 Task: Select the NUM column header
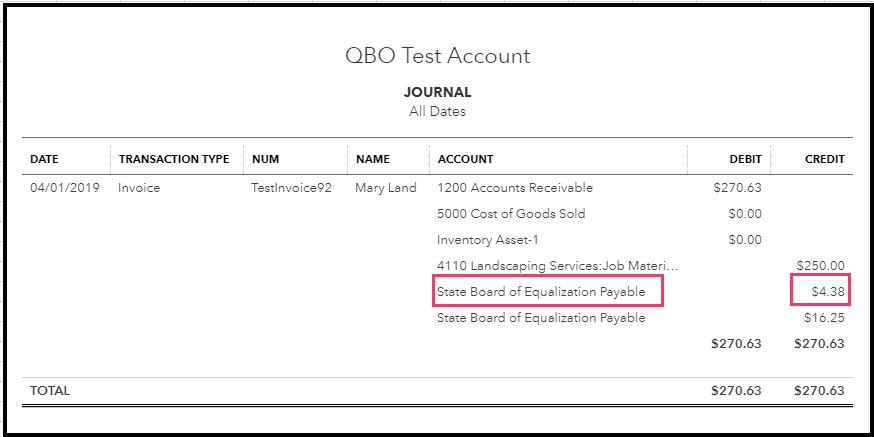coord(265,159)
